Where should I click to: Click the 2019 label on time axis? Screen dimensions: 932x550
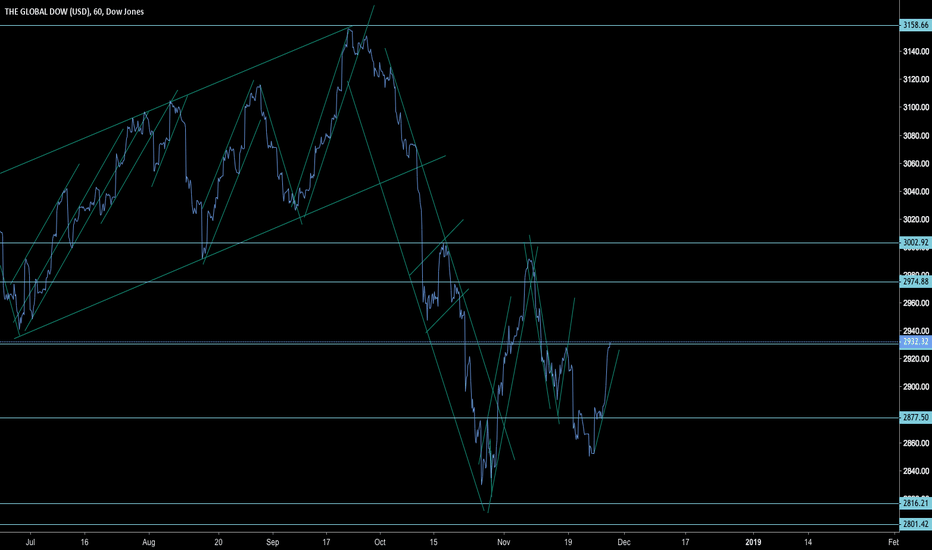(x=753, y=542)
